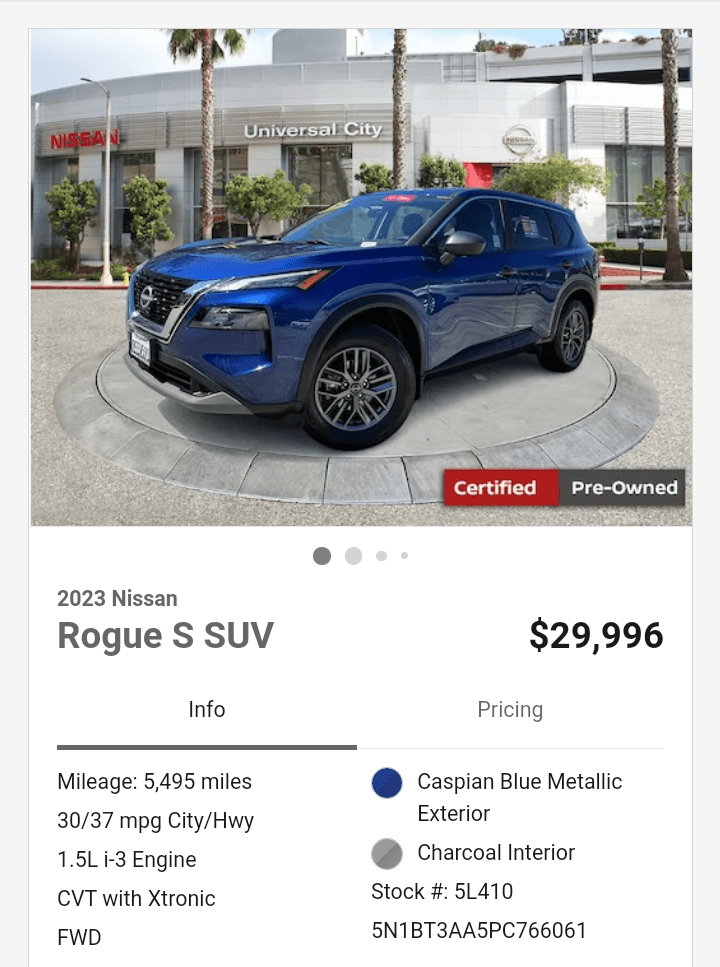This screenshot has width=720, height=967.
Task: Open the Rogue S SUV vehicle photo
Action: [x=361, y=278]
